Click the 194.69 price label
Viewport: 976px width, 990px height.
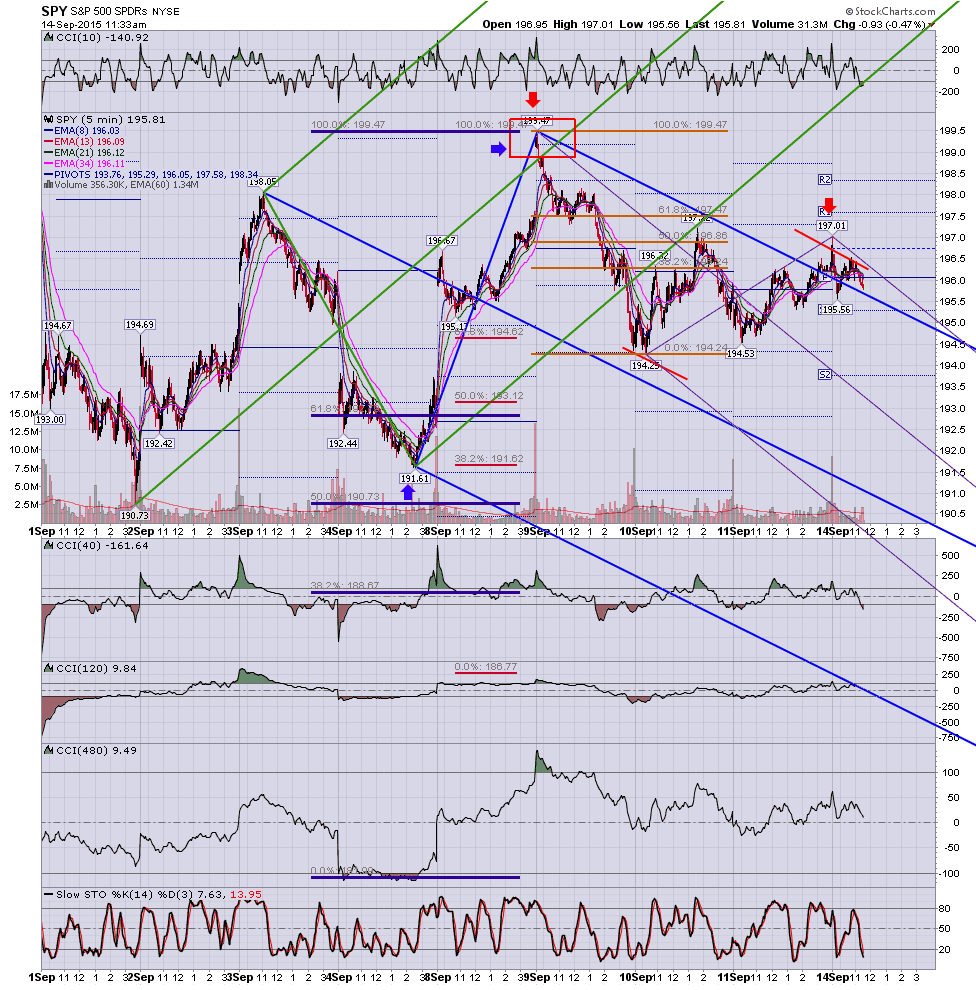pyautogui.click(x=140, y=325)
